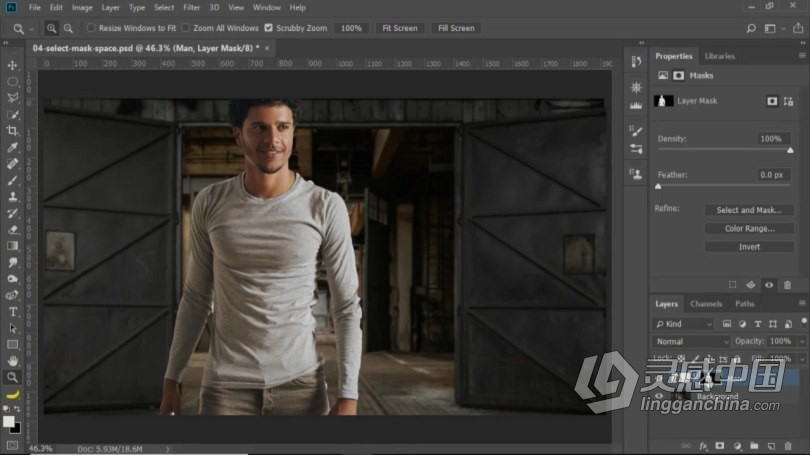Viewport: 810px width, 455px height.
Task: Open Properties panel flyout menu
Action: coord(802,56)
